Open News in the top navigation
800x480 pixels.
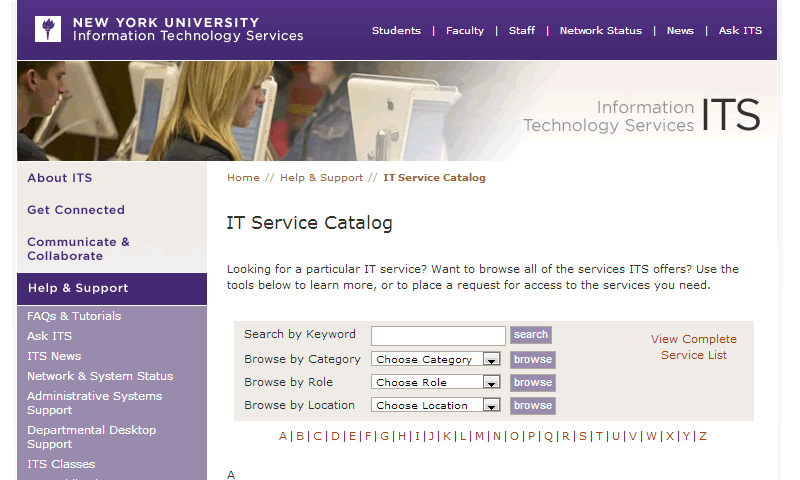(680, 31)
